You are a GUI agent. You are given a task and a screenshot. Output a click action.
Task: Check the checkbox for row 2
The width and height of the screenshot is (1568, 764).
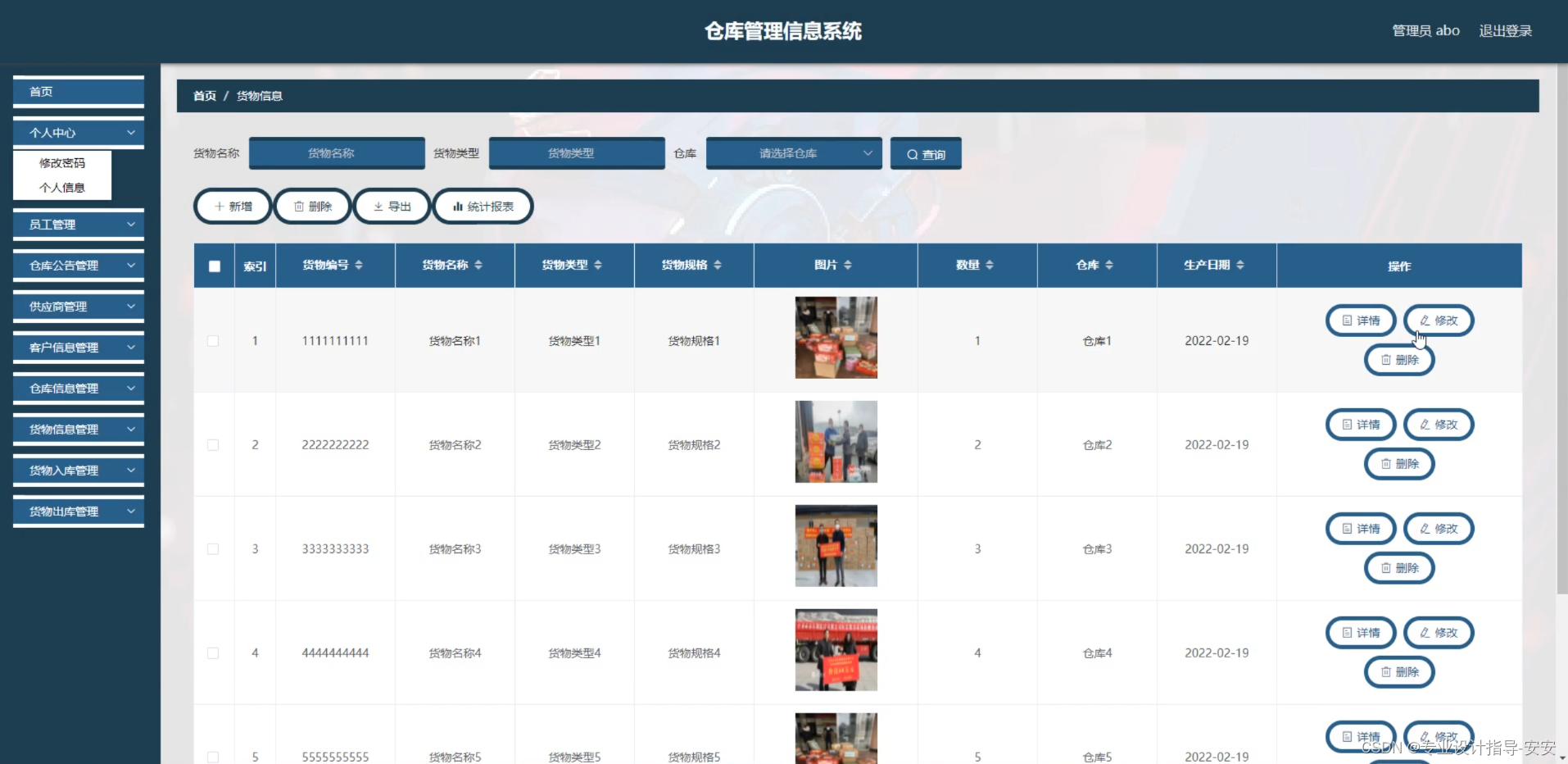(213, 445)
